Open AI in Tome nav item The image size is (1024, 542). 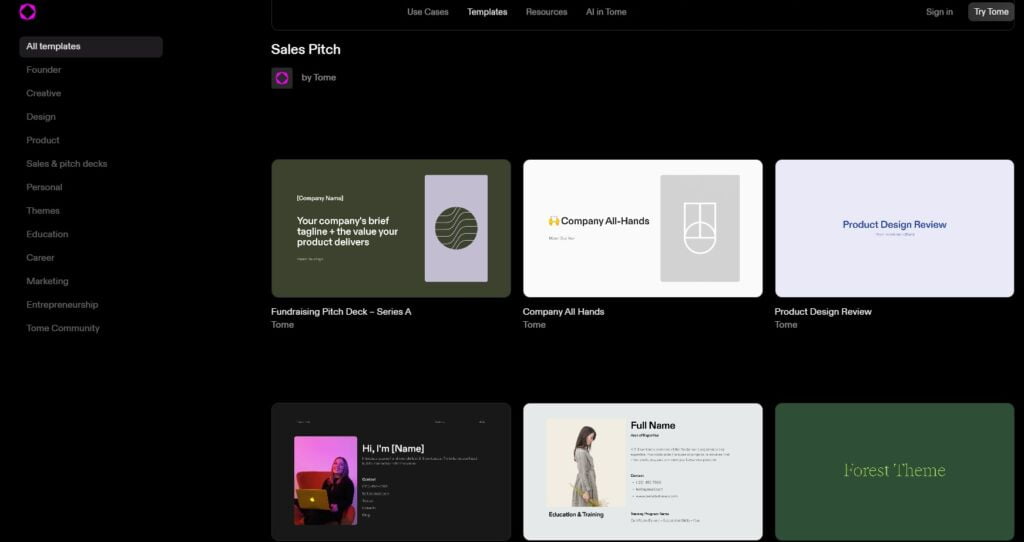[606, 12]
